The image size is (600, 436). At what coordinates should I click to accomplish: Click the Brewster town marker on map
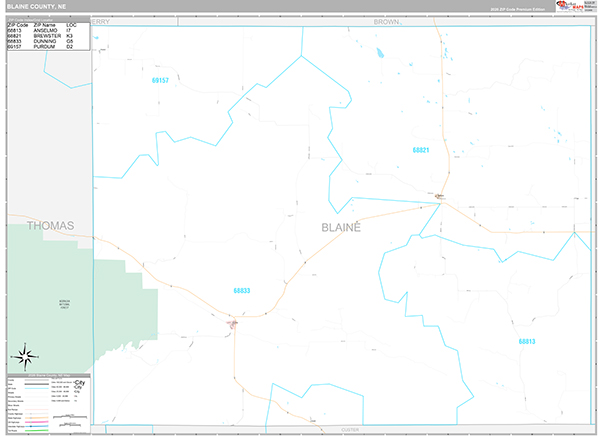pos(439,196)
